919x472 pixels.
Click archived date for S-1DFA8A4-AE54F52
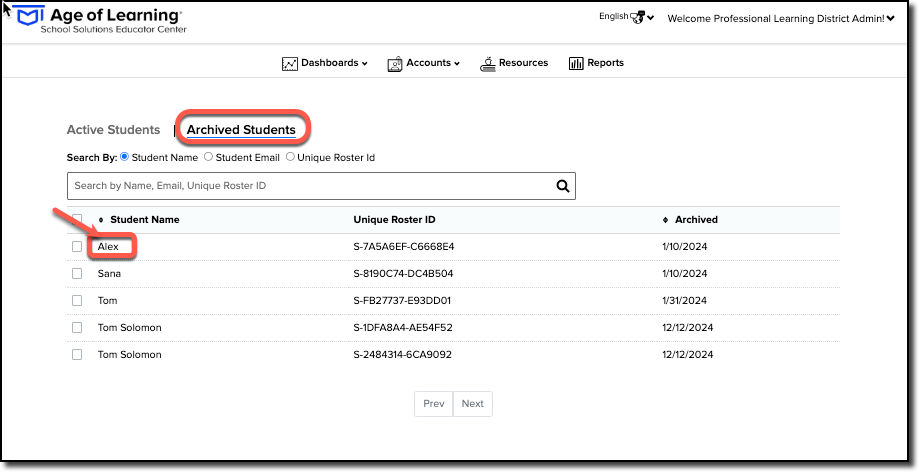688,327
